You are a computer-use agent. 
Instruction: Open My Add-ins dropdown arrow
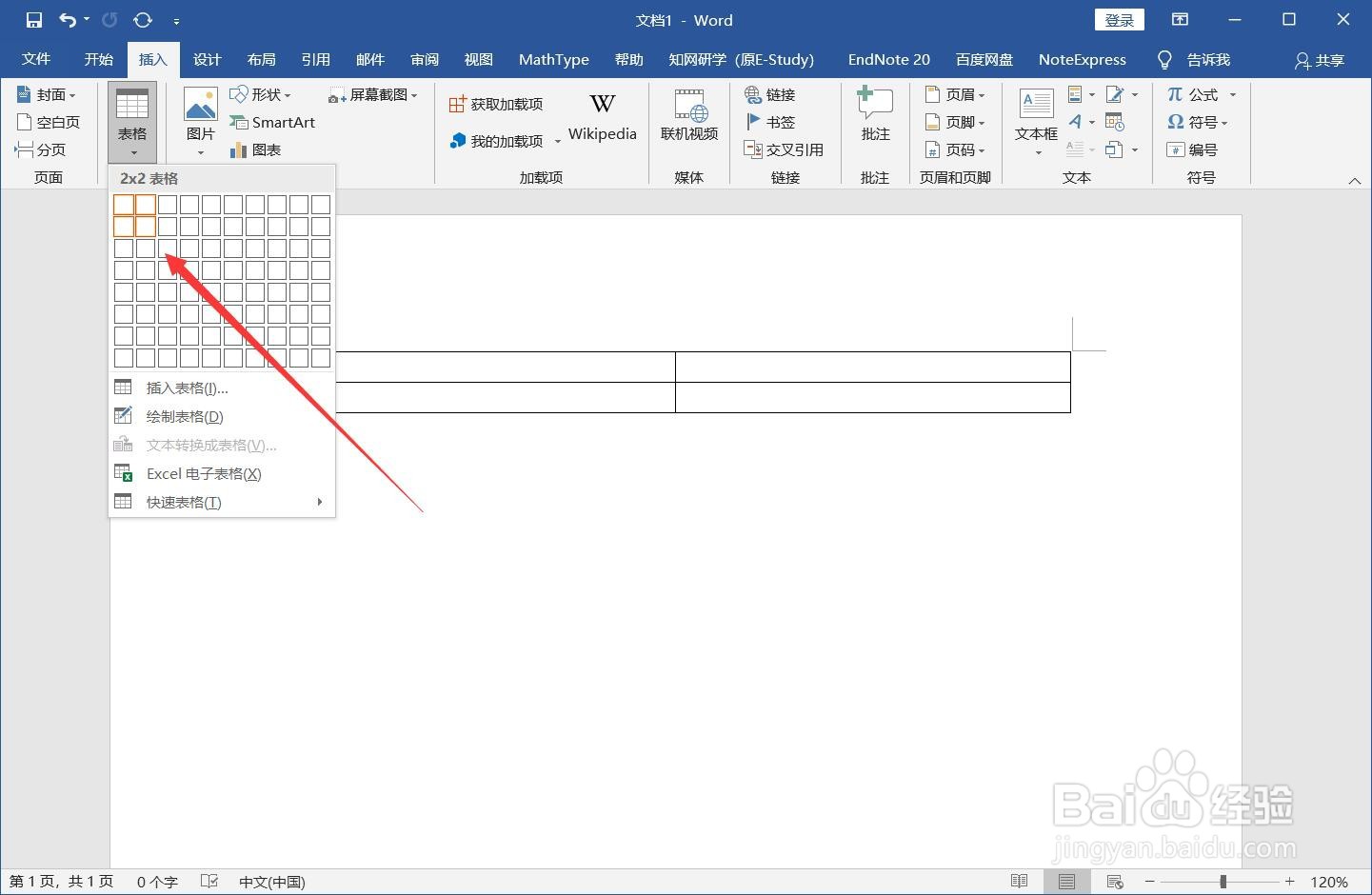558,142
